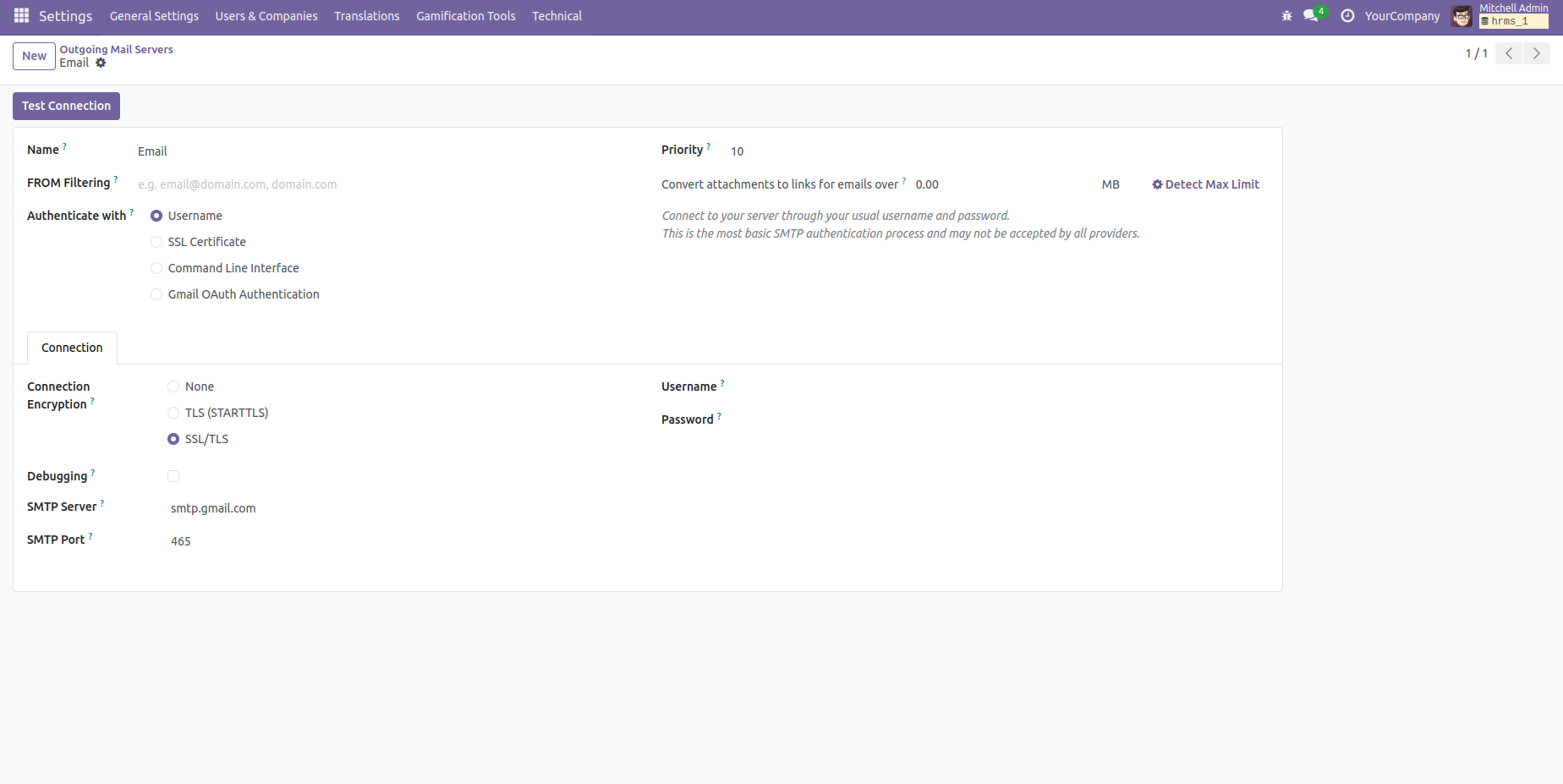This screenshot has width=1563, height=784.
Task: Go to previous record arrow
Action: [1509, 53]
